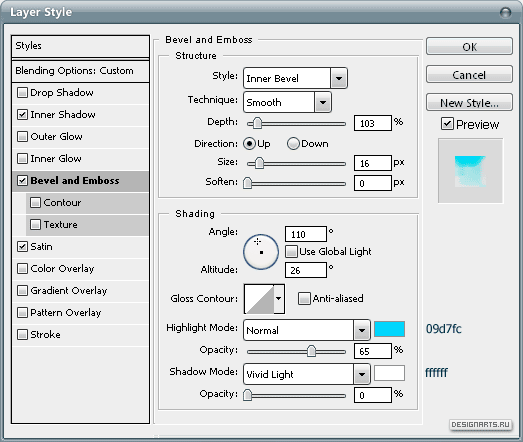
Task: Click the style preview thumbnail
Action: pyautogui.click(x=470, y=171)
